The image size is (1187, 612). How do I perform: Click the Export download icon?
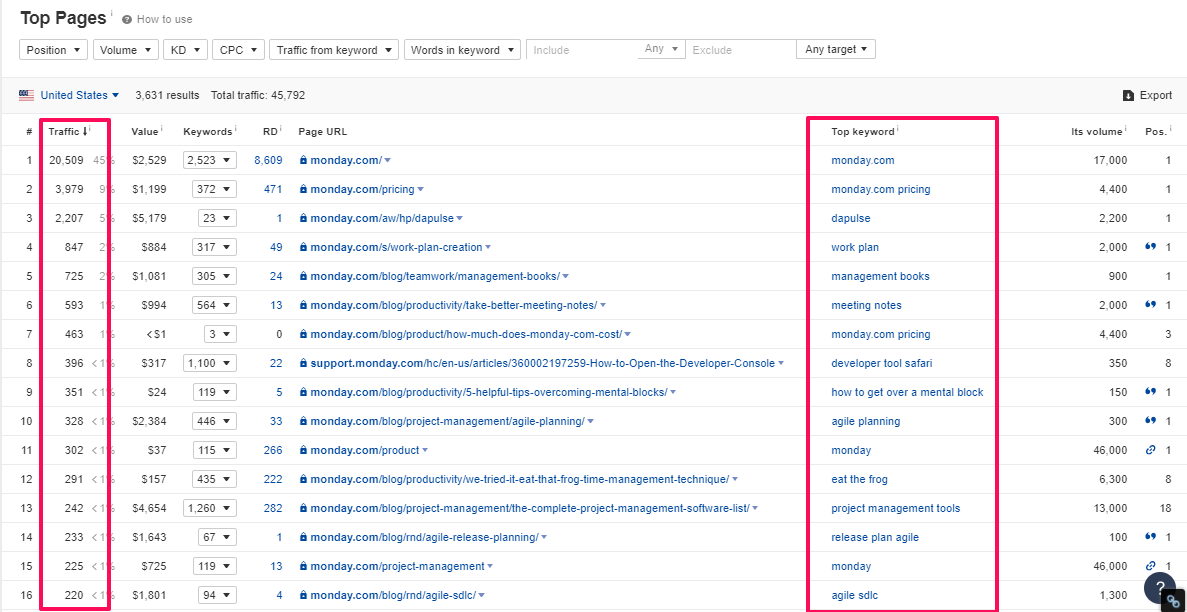[x=1128, y=96]
